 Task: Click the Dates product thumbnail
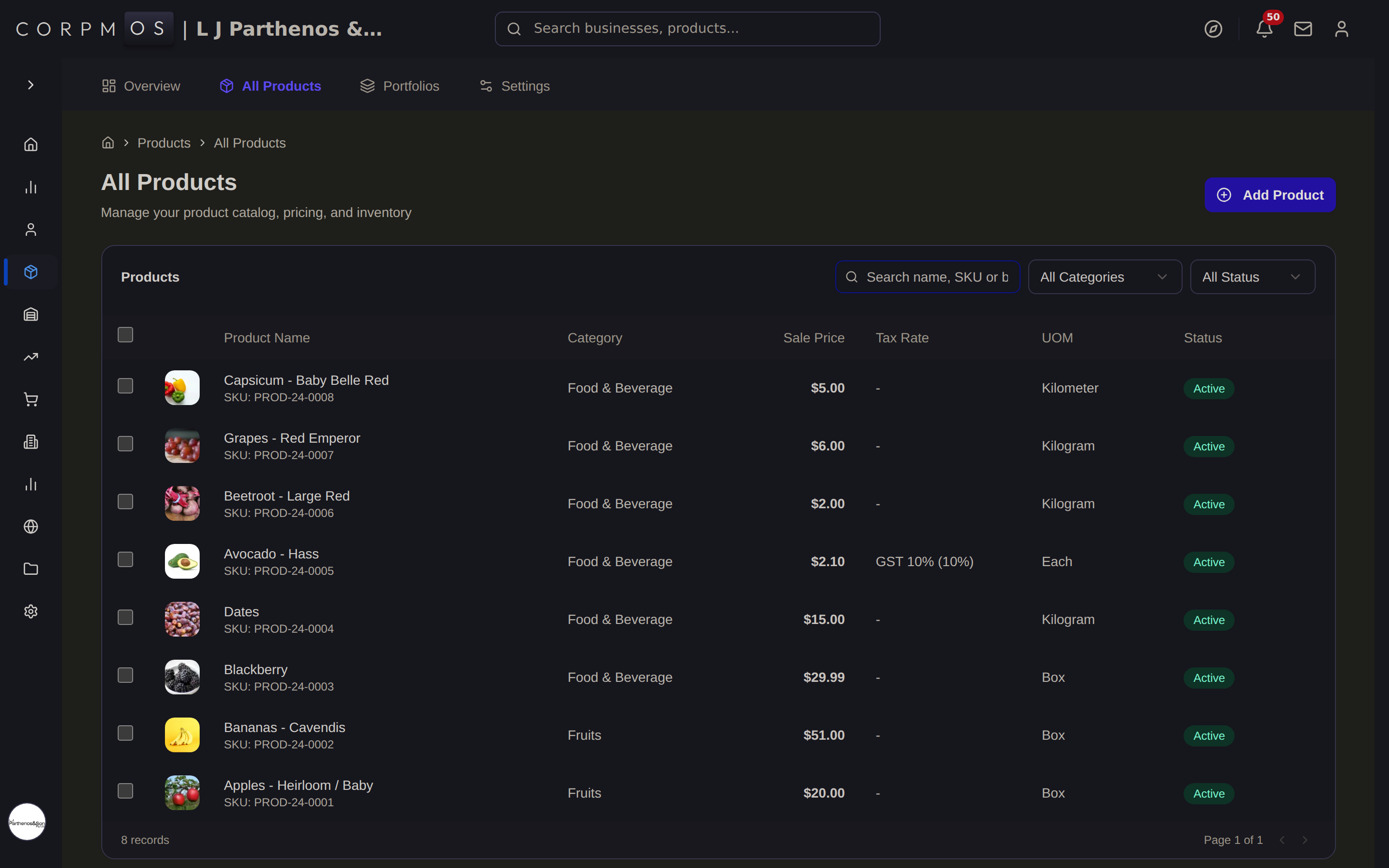click(x=182, y=620)
